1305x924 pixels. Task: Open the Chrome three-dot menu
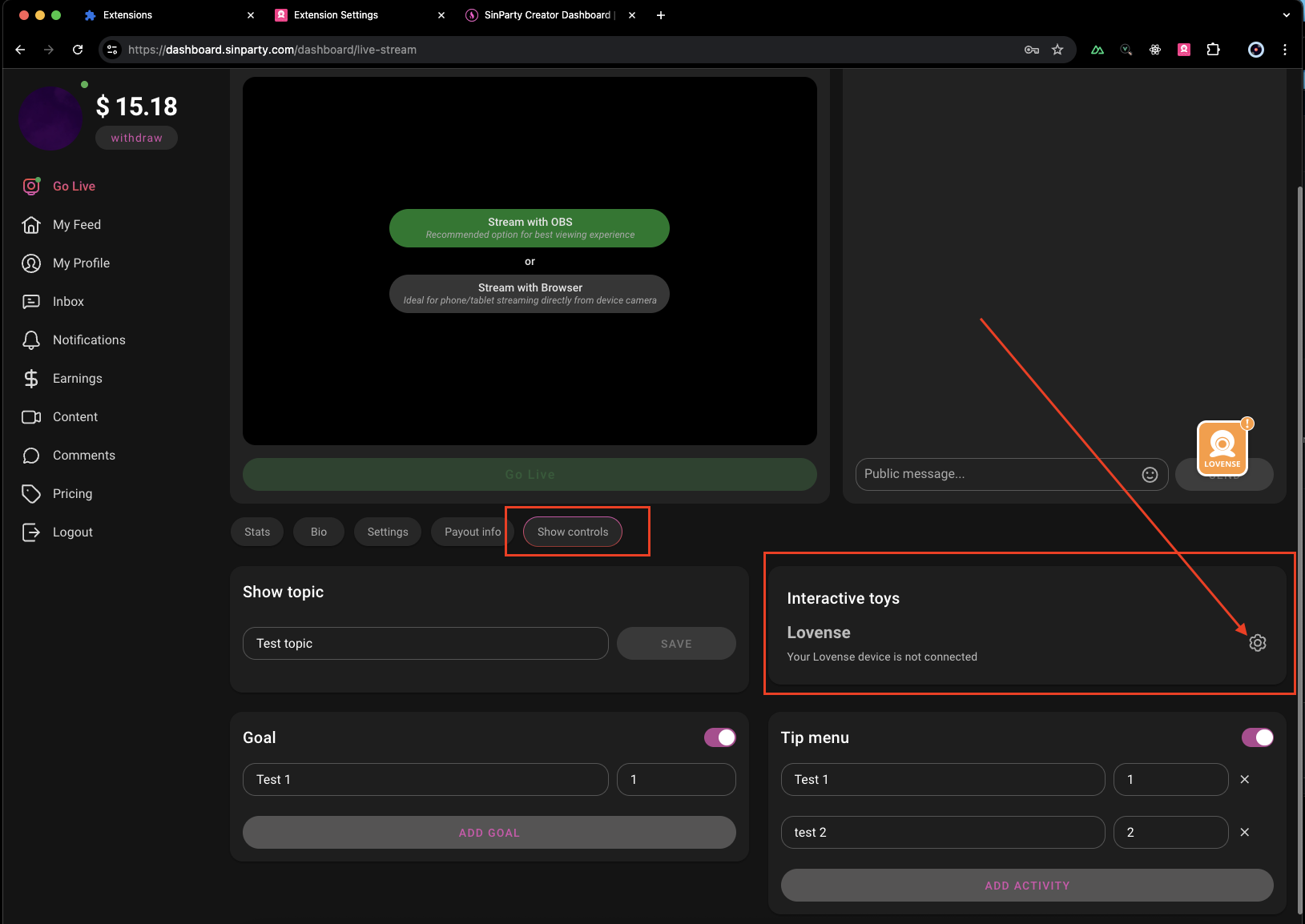coord(1285,50)
